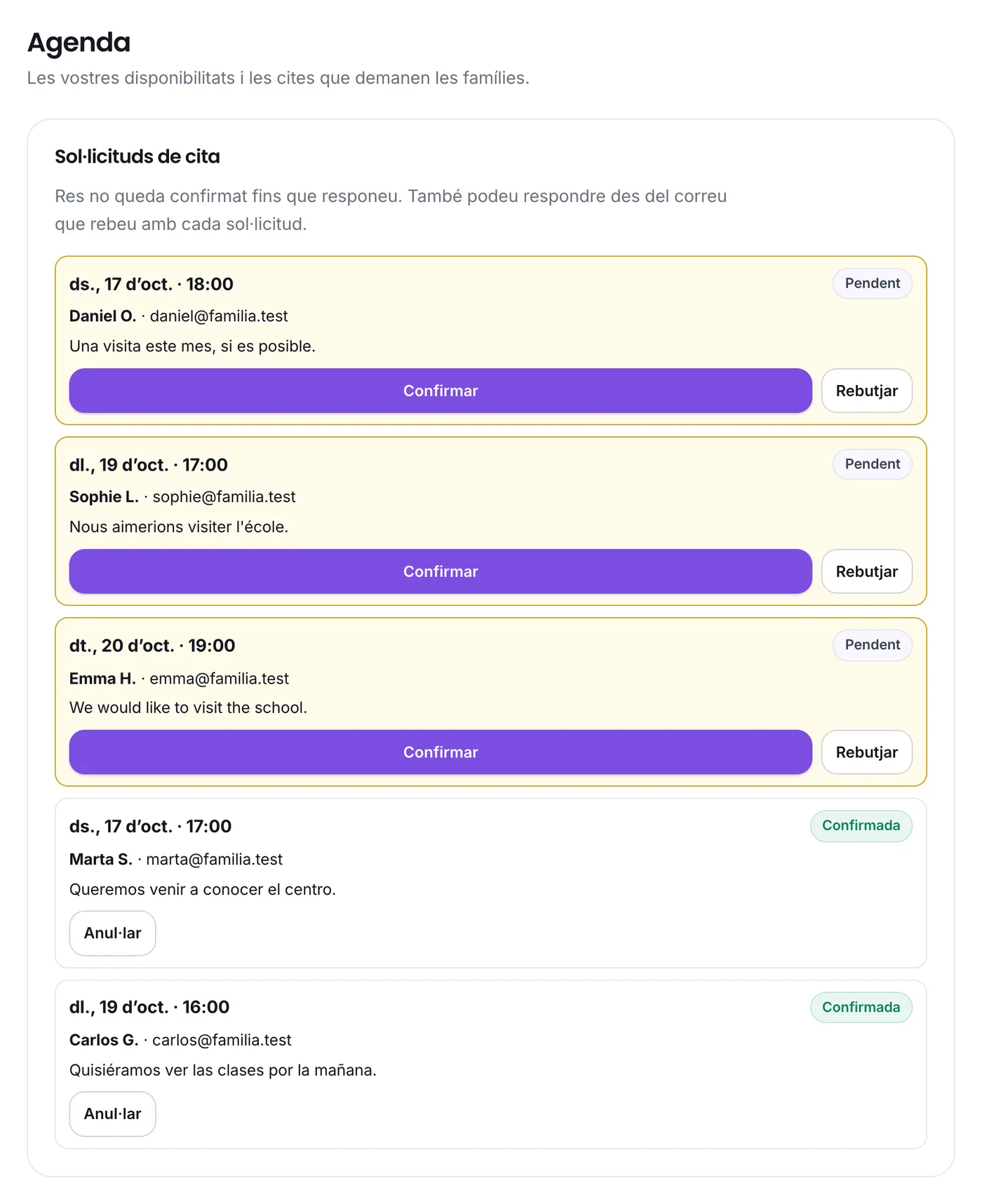Click emma@familia.test email address
This screenshot has height=1204, width=982.
219,679
